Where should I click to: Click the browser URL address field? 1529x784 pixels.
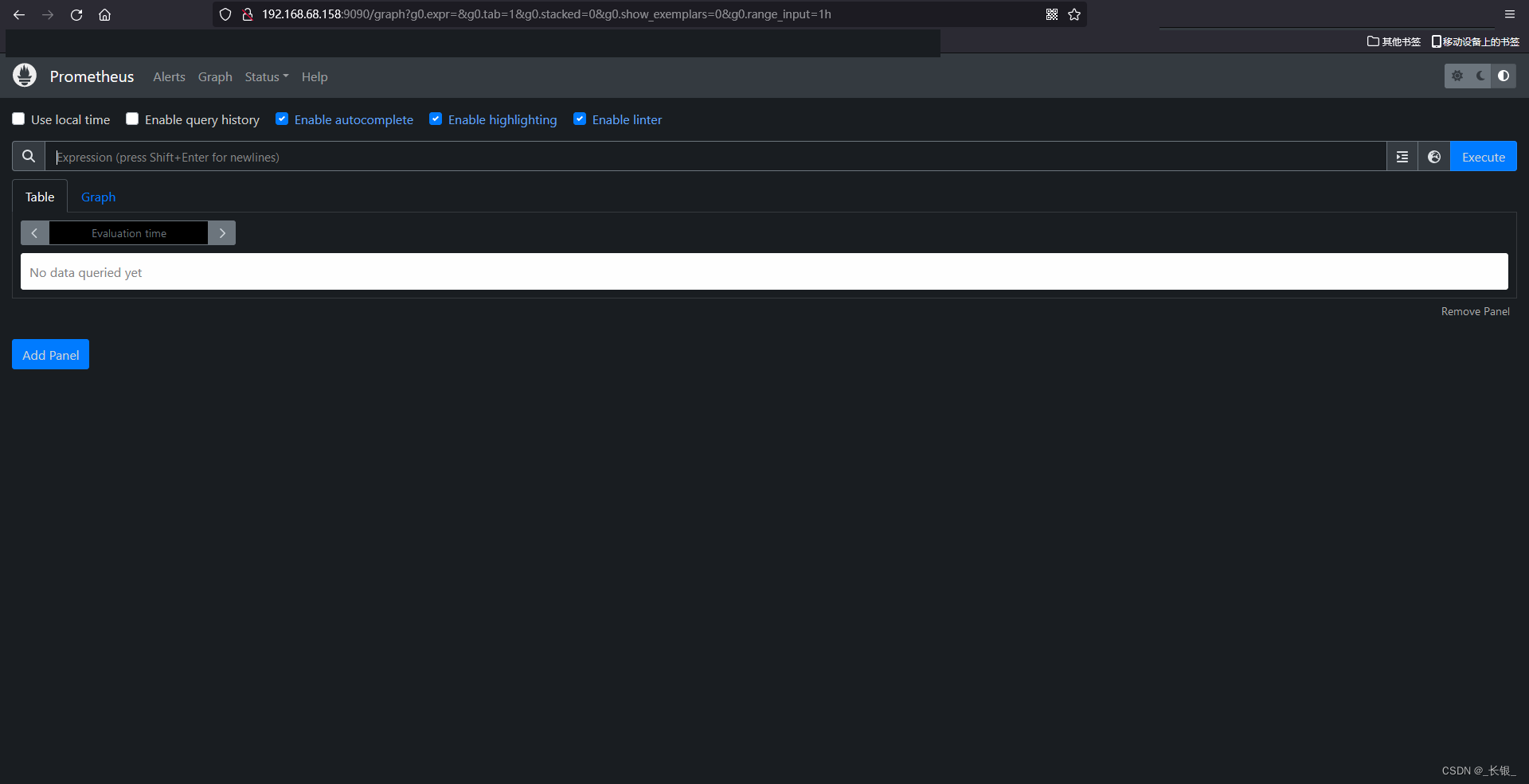pyautogui.click(x=649, y=14)
